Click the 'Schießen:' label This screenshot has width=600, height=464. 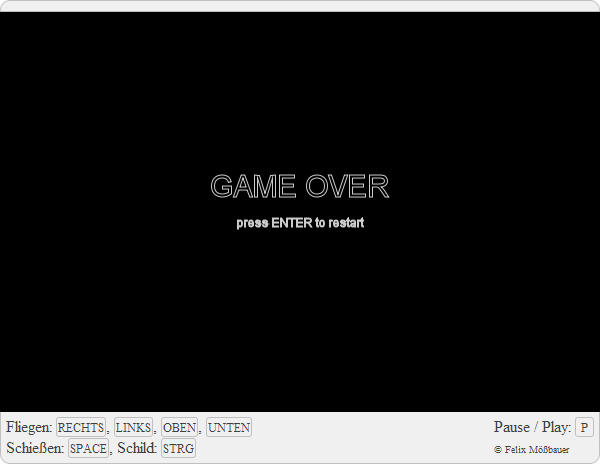pyautogui.click(x=35, y=448)
